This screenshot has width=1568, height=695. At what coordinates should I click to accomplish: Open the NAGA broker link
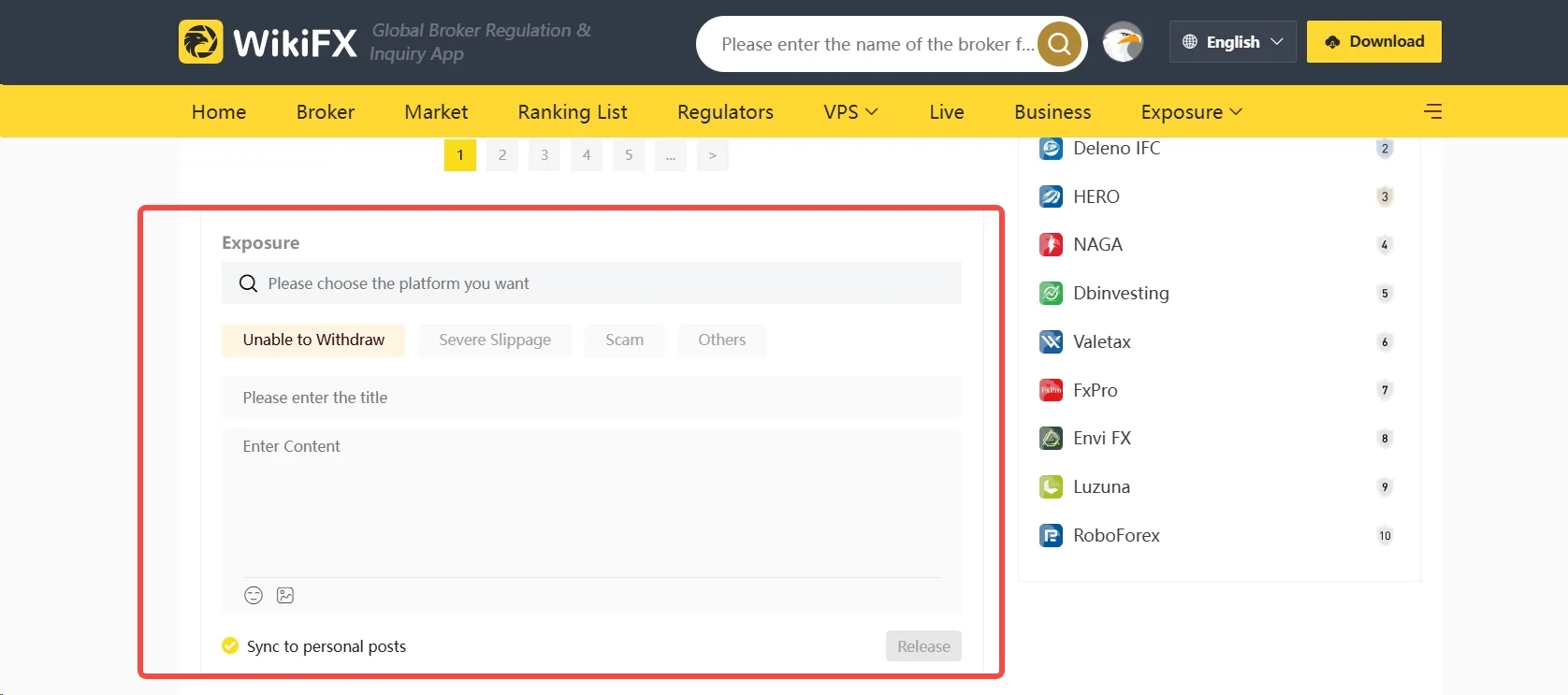(x=1097, y=245)
